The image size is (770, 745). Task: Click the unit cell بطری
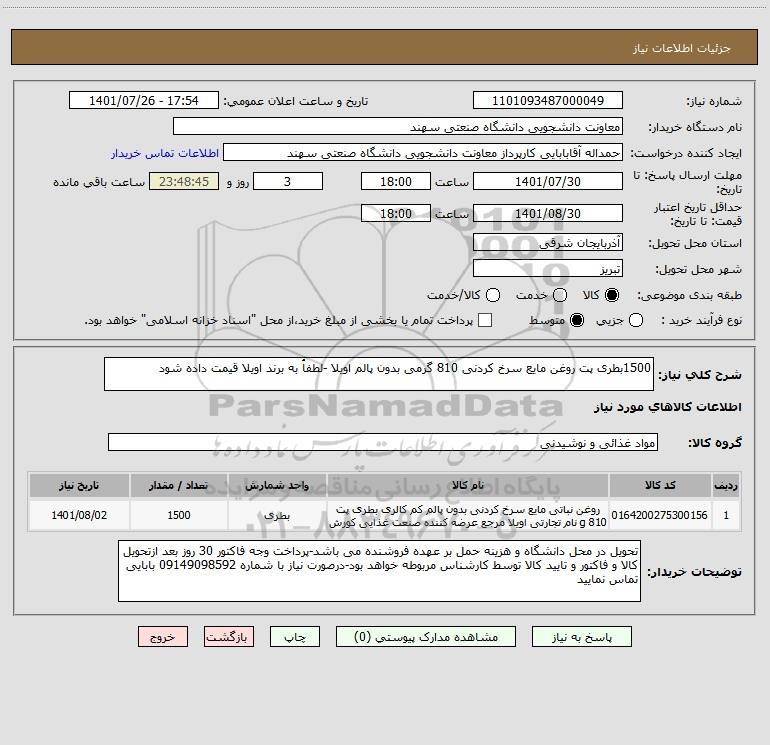click(277, 515)
